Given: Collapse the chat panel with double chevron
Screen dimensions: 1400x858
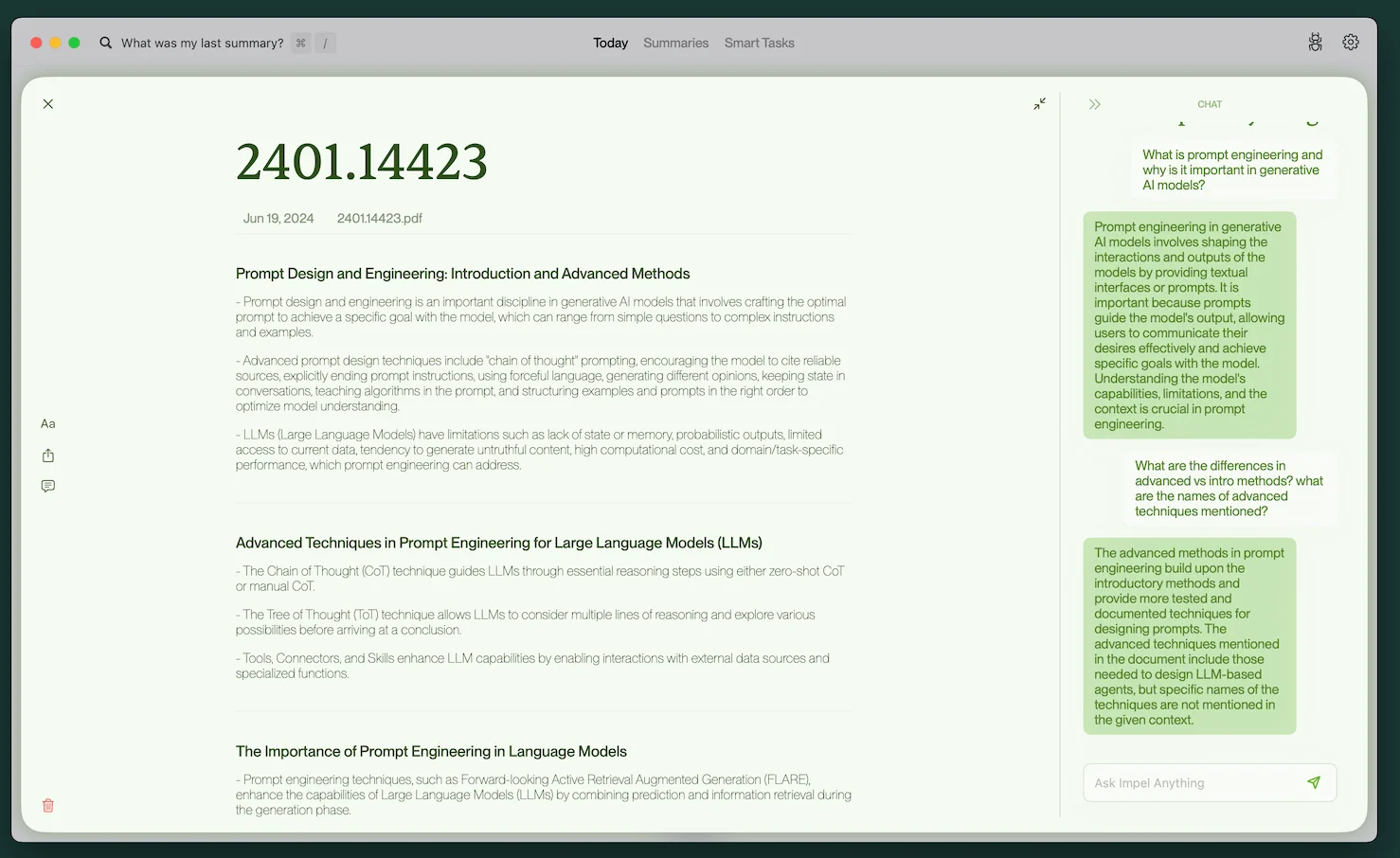Looking at the screenshot, I should coord(1094,104).
